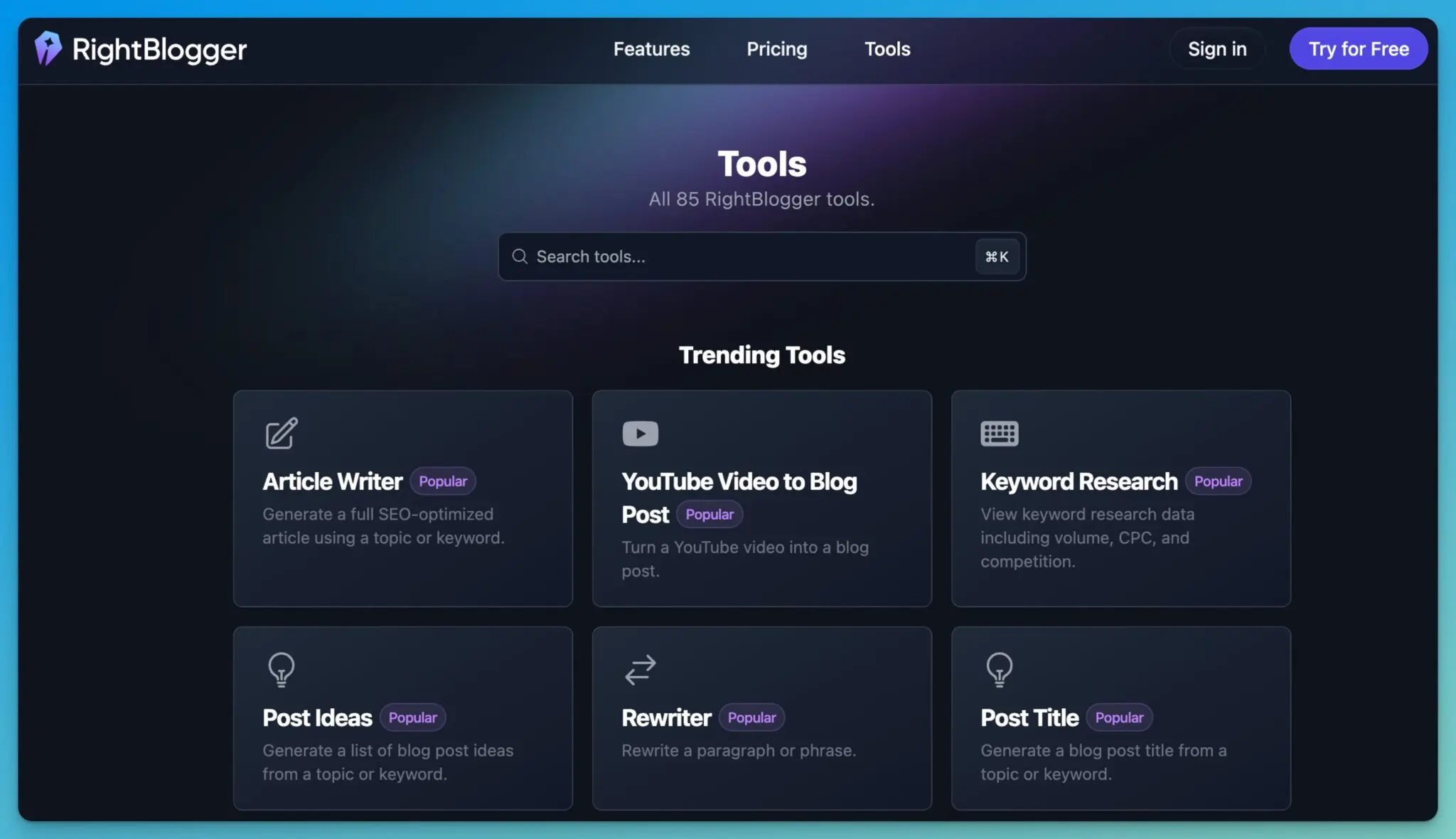
Task: Click the Popular badge on Rewriter
Action: [x=751, y=717]
